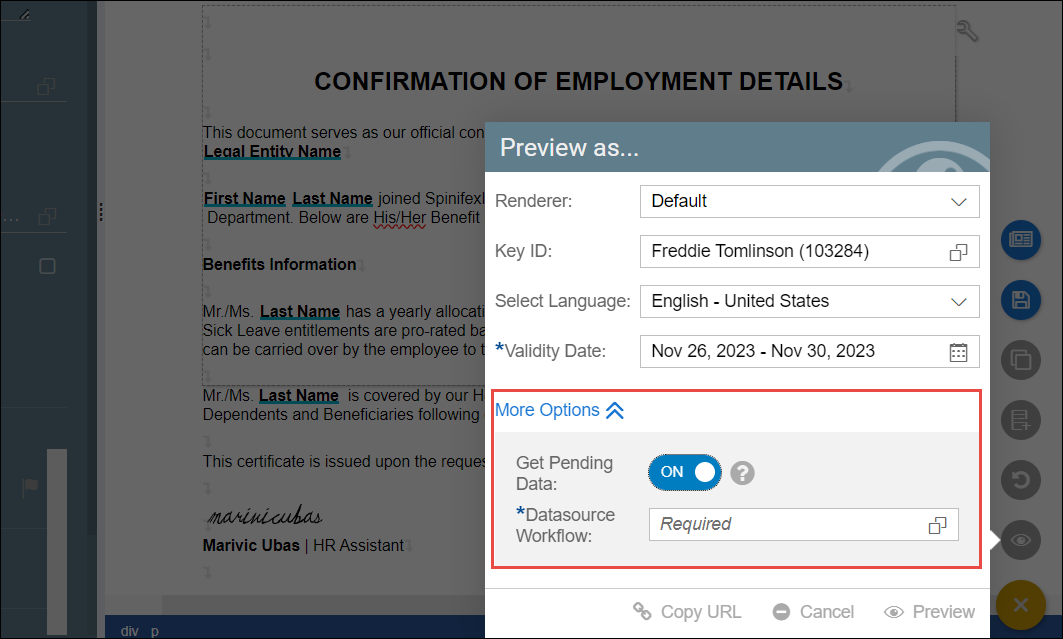Click the Validity Date range field
The height and width of the screenshot is (639, 1063).
point(790,351)
